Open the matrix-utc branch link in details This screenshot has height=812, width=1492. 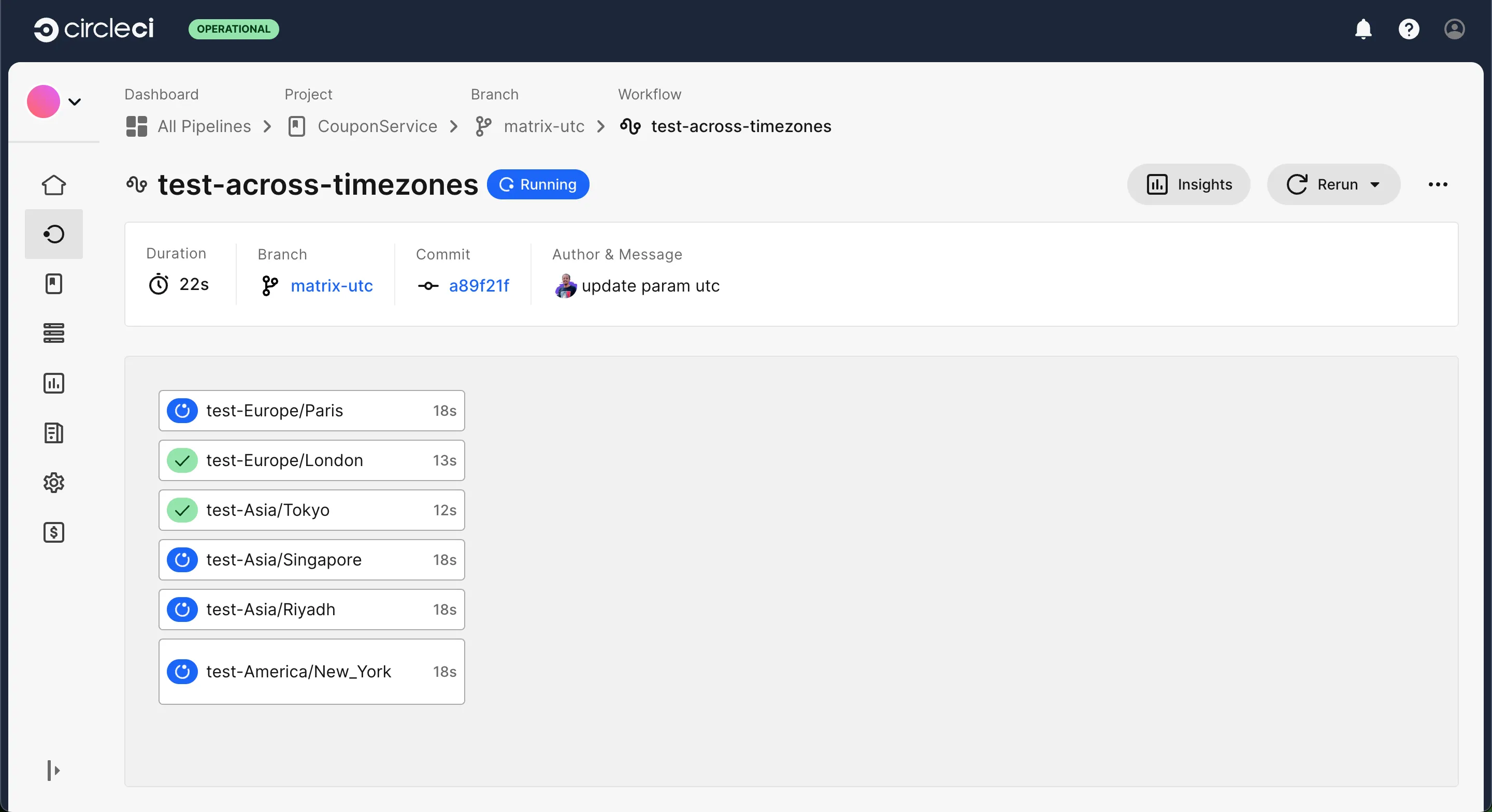[x=332, y=285]
